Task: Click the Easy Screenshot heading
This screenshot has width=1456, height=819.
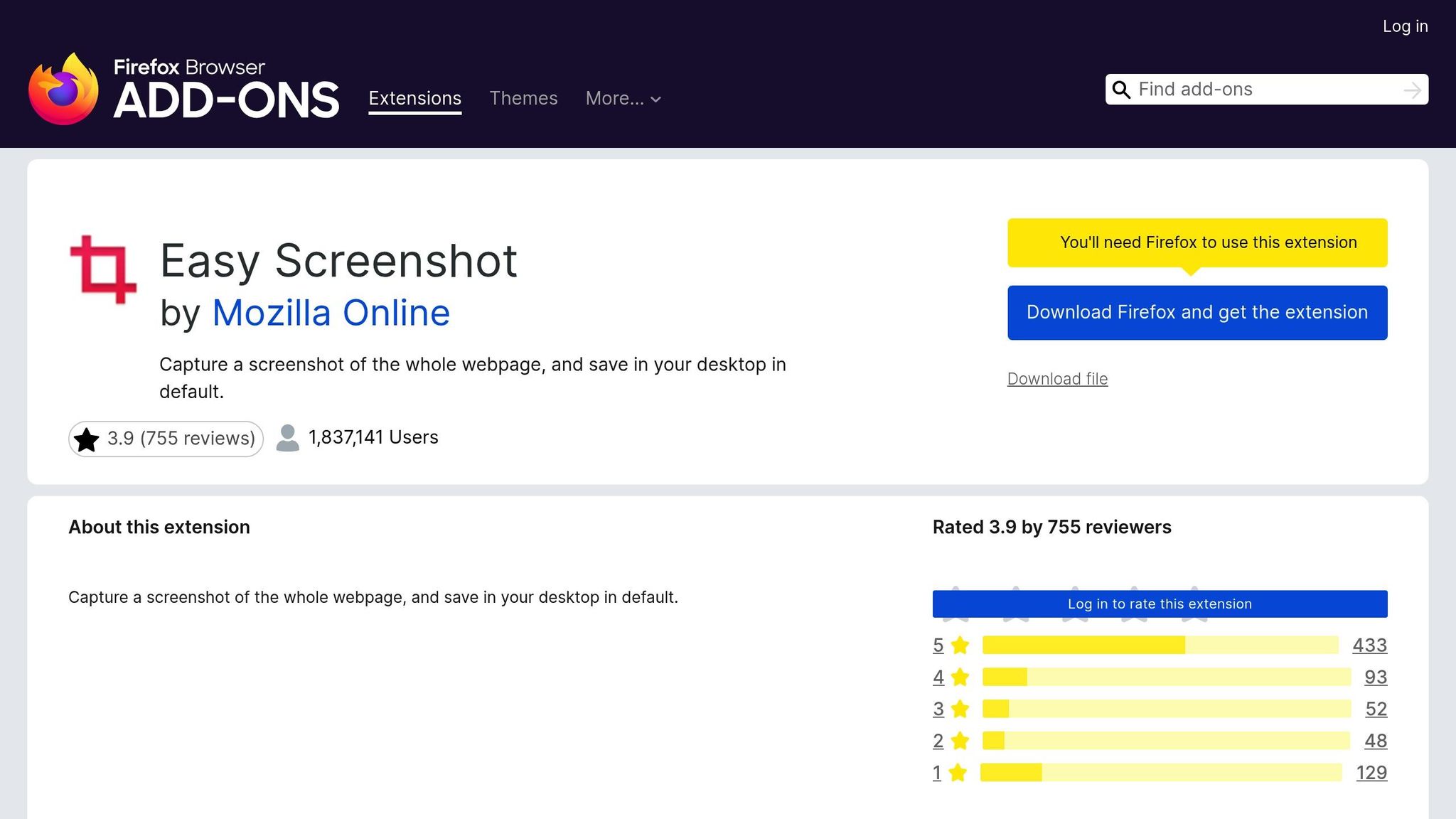Action: coord(338,261)
